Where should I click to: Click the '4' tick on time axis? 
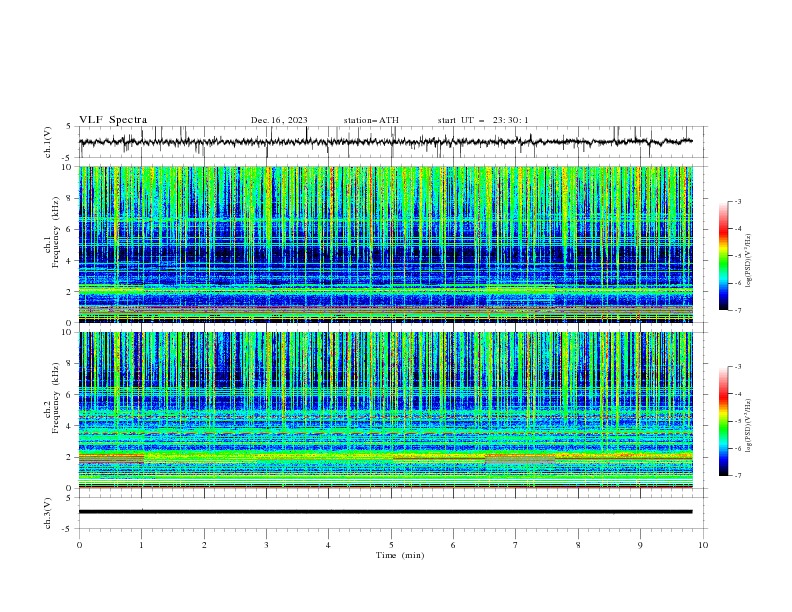(328, 545)
